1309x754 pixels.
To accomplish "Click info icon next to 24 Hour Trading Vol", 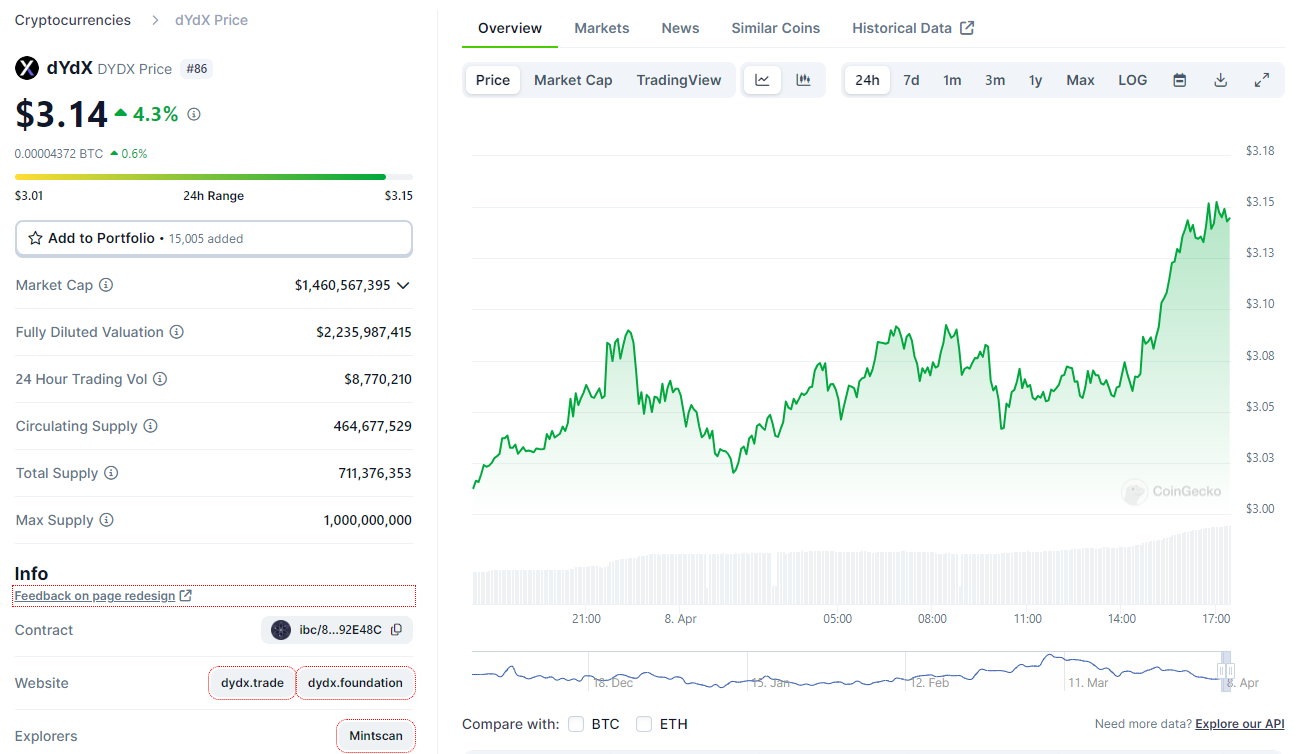I will (x=160, y=379).
